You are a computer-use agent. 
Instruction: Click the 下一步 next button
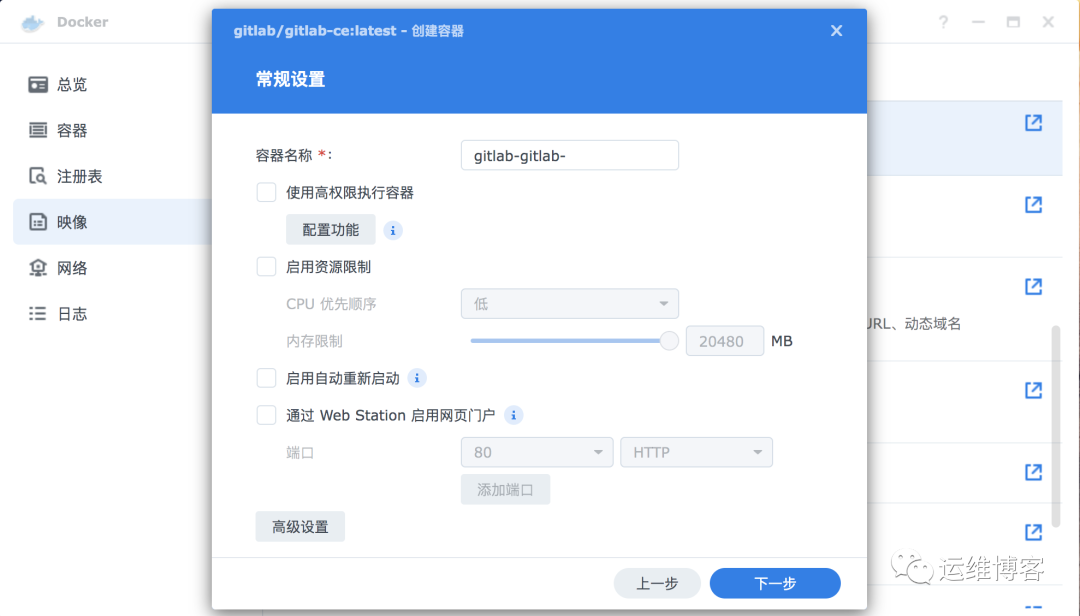[775, 584]
